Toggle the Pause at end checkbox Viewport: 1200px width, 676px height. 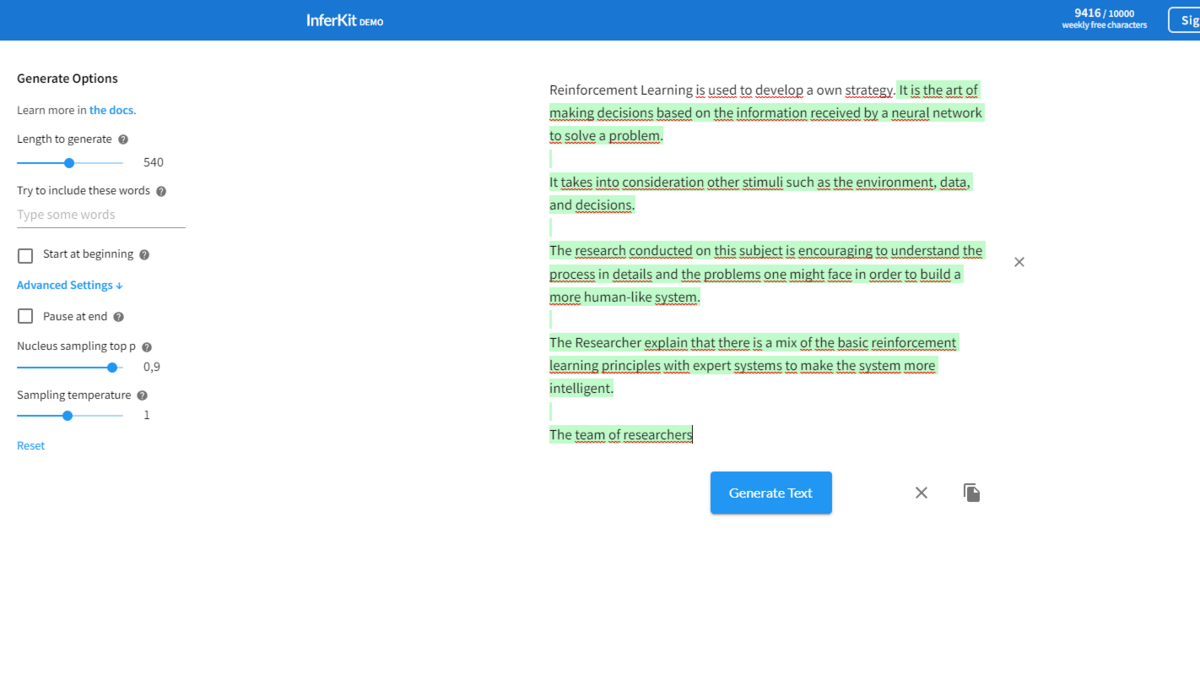pyautogui.click(x=26, y=317)
